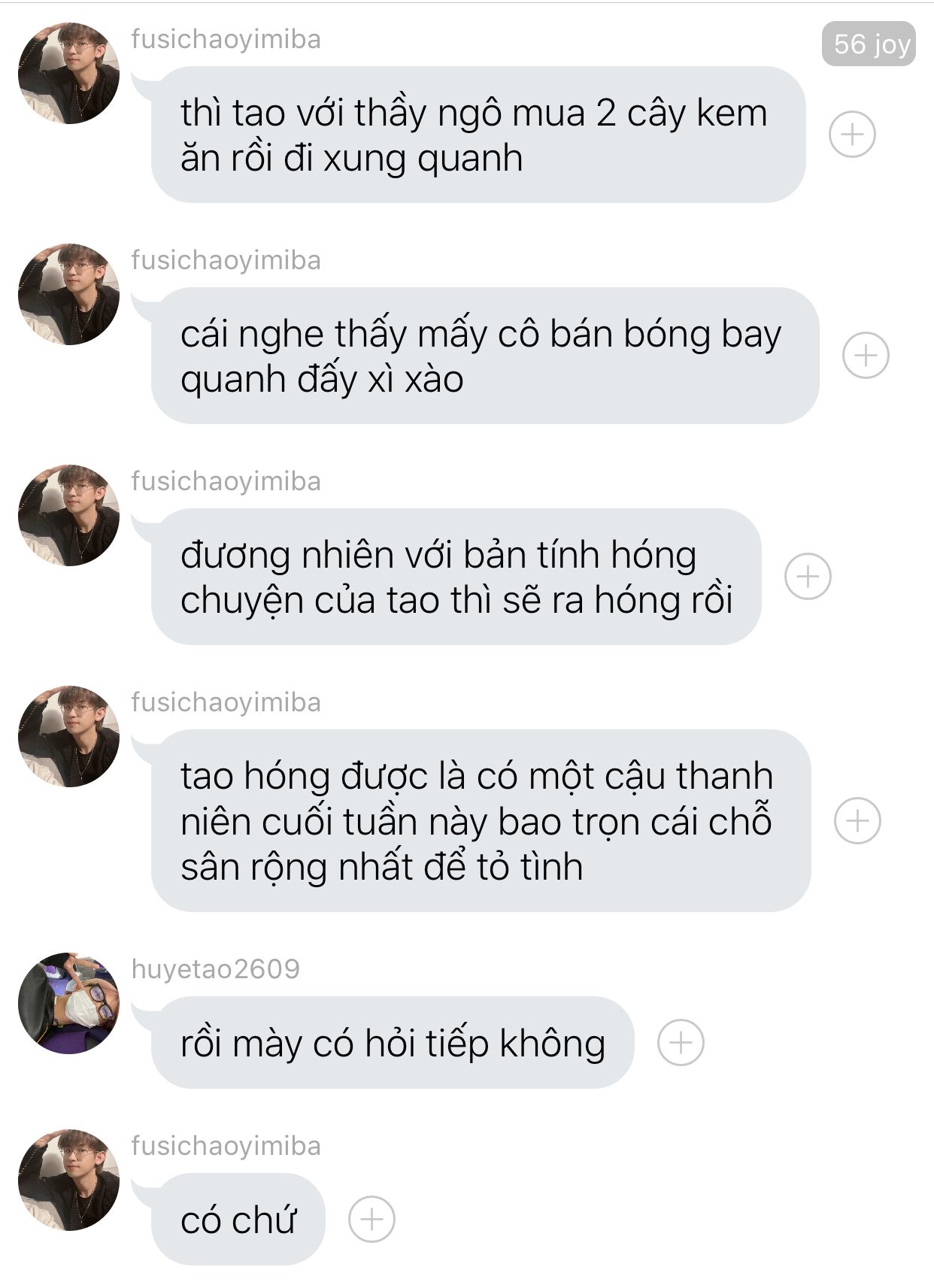The image size is (934, 1288).
Task: Open huyetao2609 profile picture
Action: [68, 1003]
